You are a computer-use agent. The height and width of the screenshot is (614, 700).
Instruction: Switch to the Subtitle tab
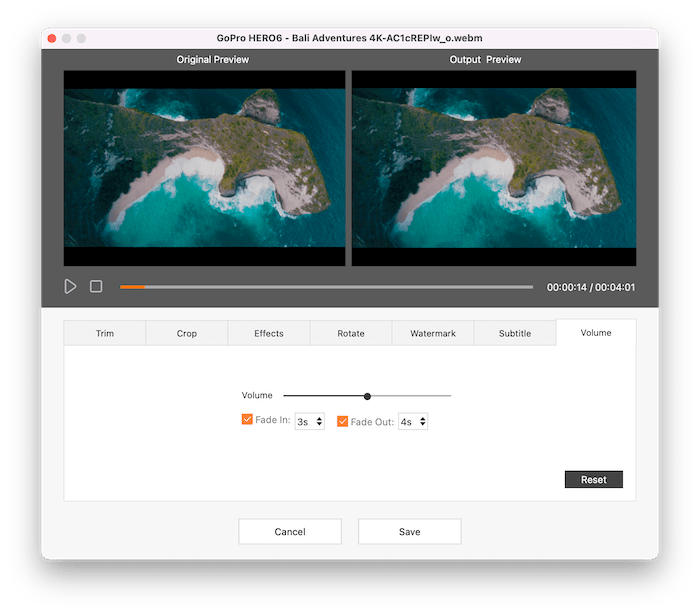click(515, 333)
